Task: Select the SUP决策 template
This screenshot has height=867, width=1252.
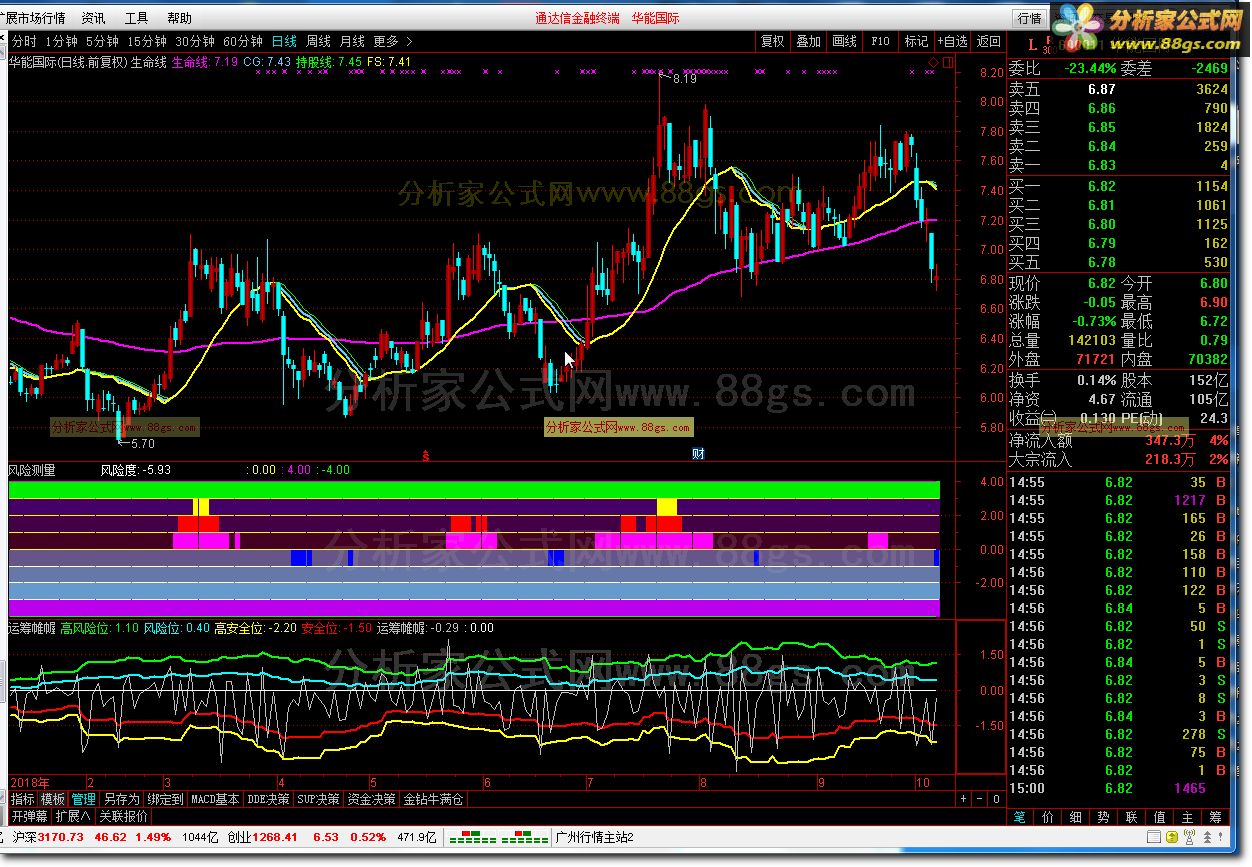Action: pos(319,799)
